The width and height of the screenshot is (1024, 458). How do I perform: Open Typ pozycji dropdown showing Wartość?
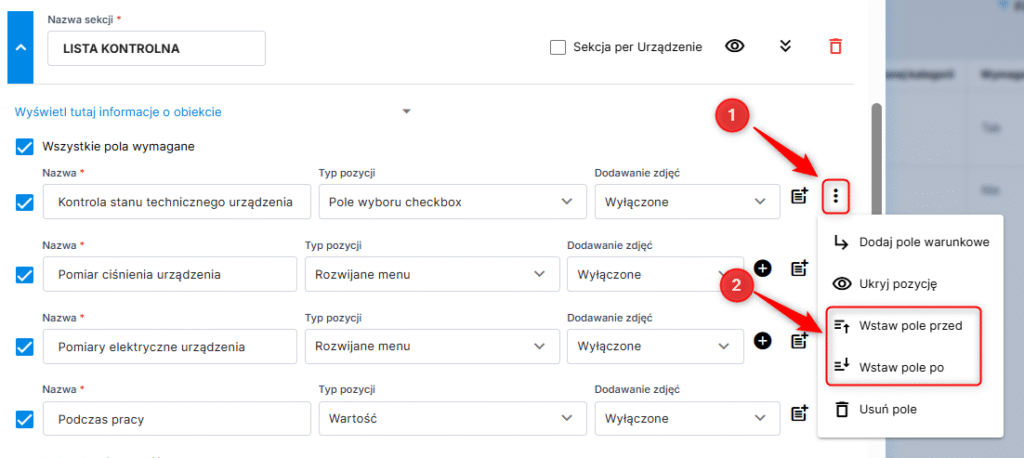[x=452, y=419]
